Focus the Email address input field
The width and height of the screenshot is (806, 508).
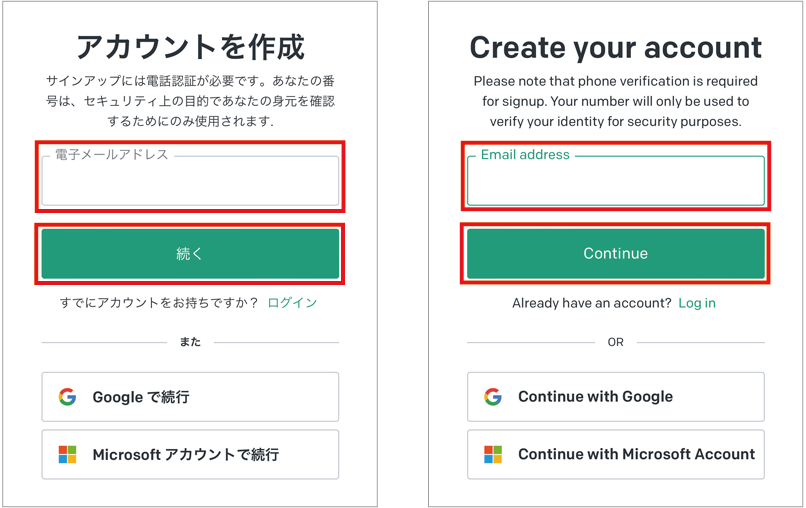616,181
